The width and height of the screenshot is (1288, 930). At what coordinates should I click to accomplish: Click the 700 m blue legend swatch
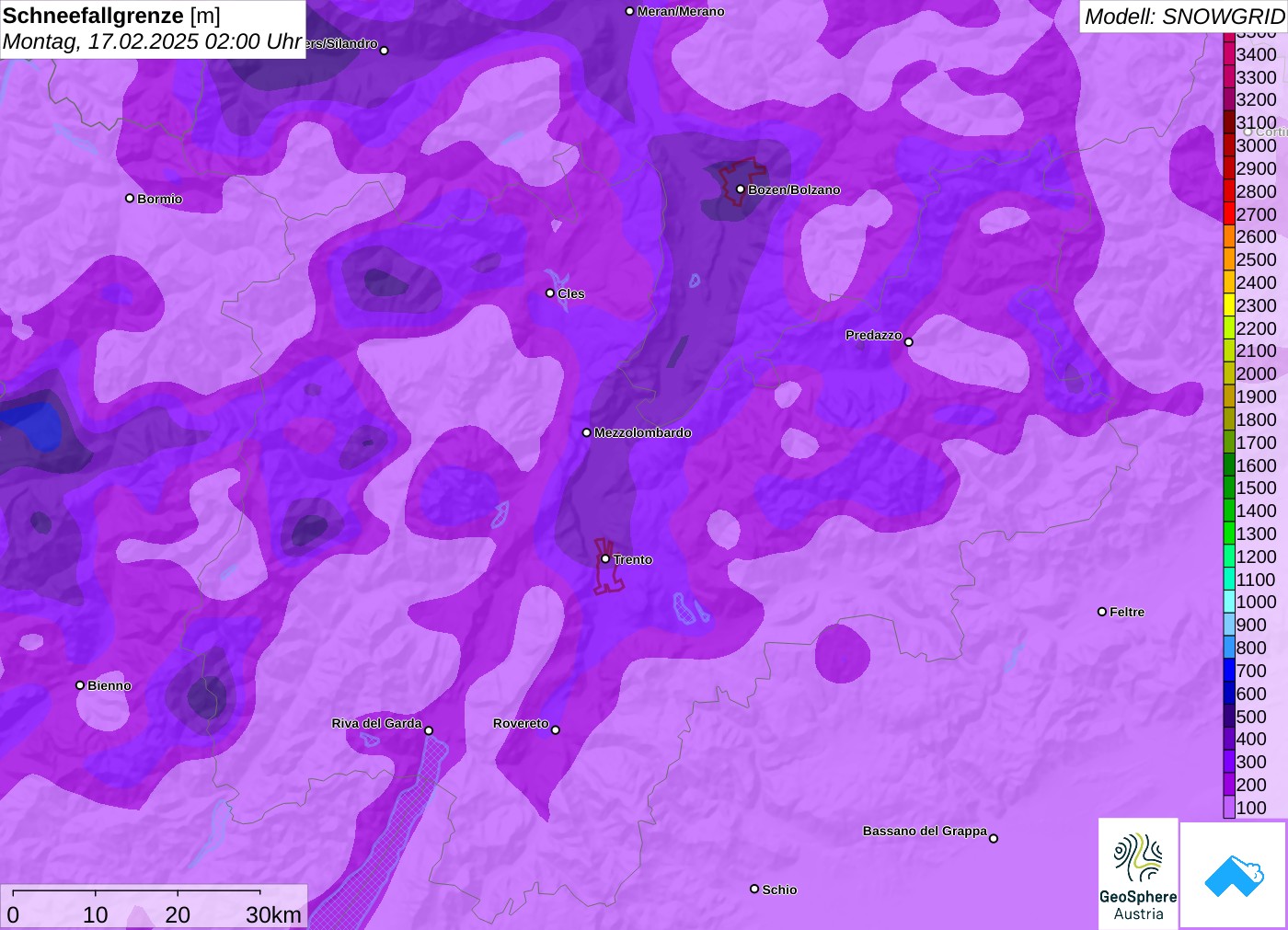(x=1229, y=671)
